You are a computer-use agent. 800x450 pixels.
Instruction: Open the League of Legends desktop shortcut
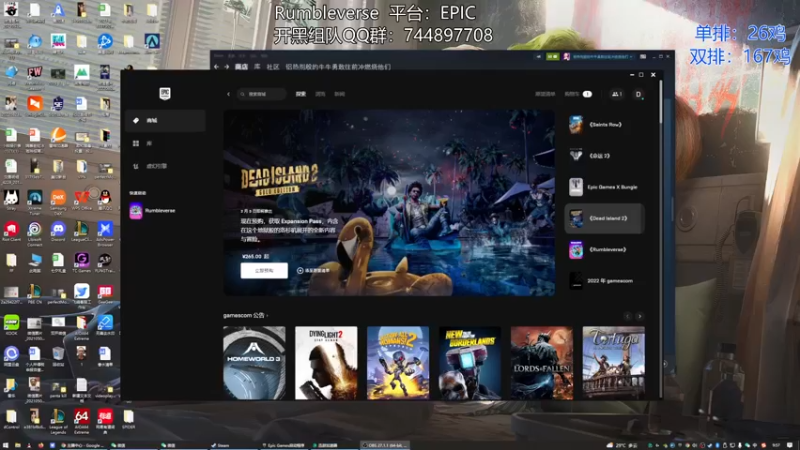[58, 421]
